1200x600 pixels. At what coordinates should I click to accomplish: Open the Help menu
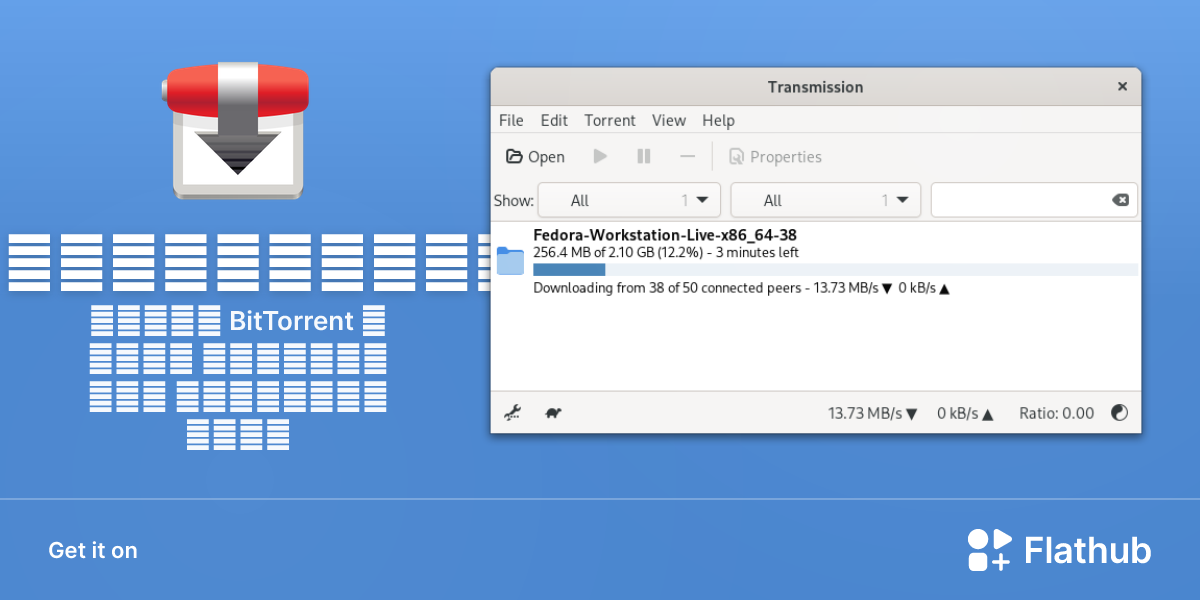(718, 120)
